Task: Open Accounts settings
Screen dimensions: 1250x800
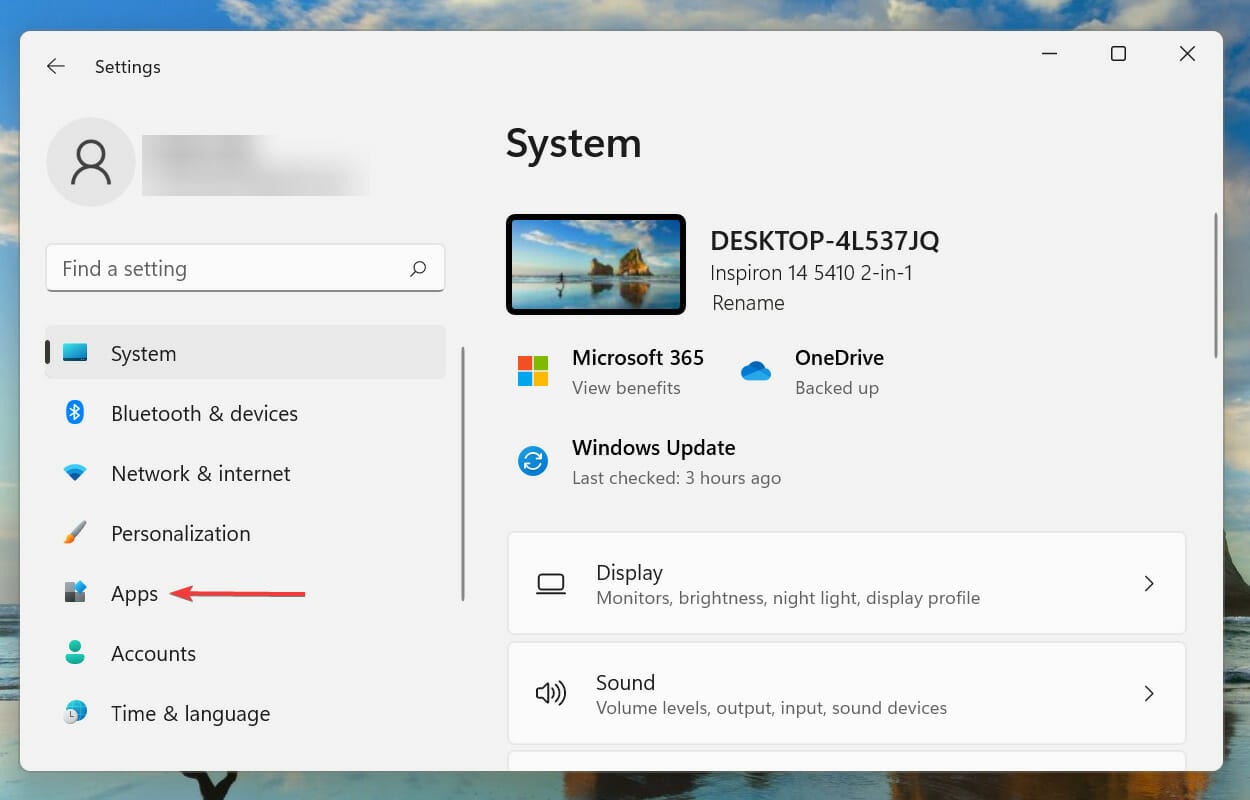Action: click(x=153, y=653)
